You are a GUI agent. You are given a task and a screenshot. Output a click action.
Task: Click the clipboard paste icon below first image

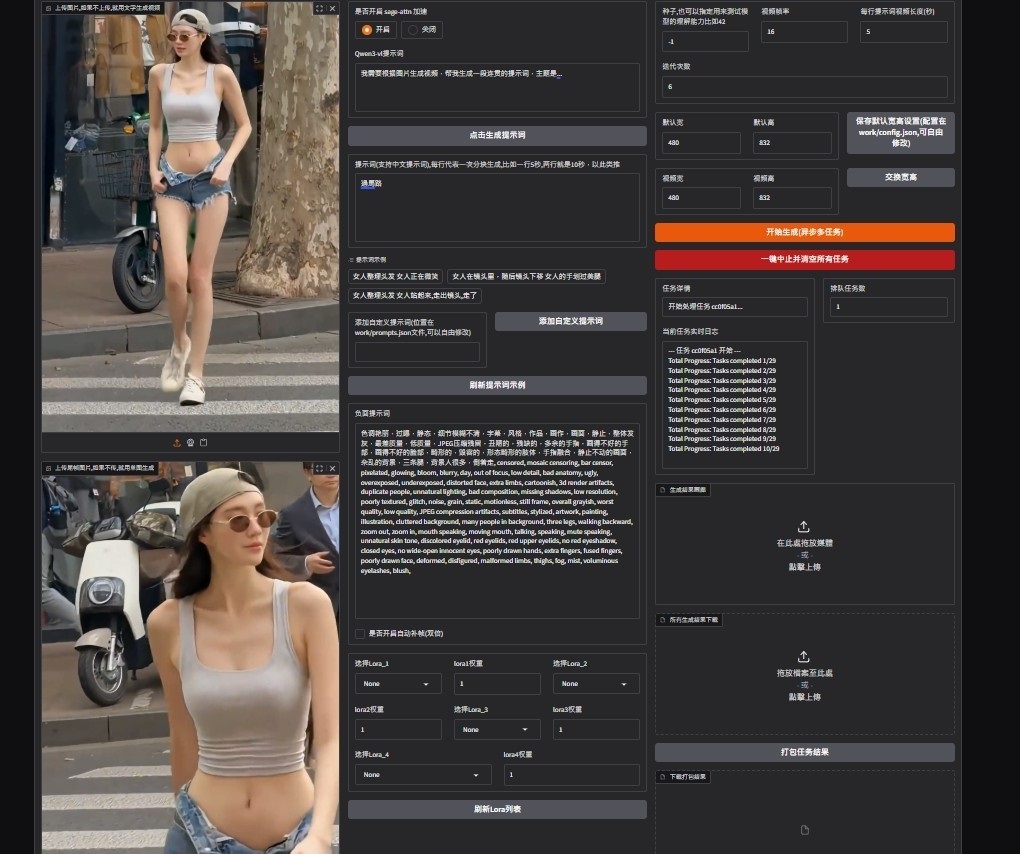203,443
